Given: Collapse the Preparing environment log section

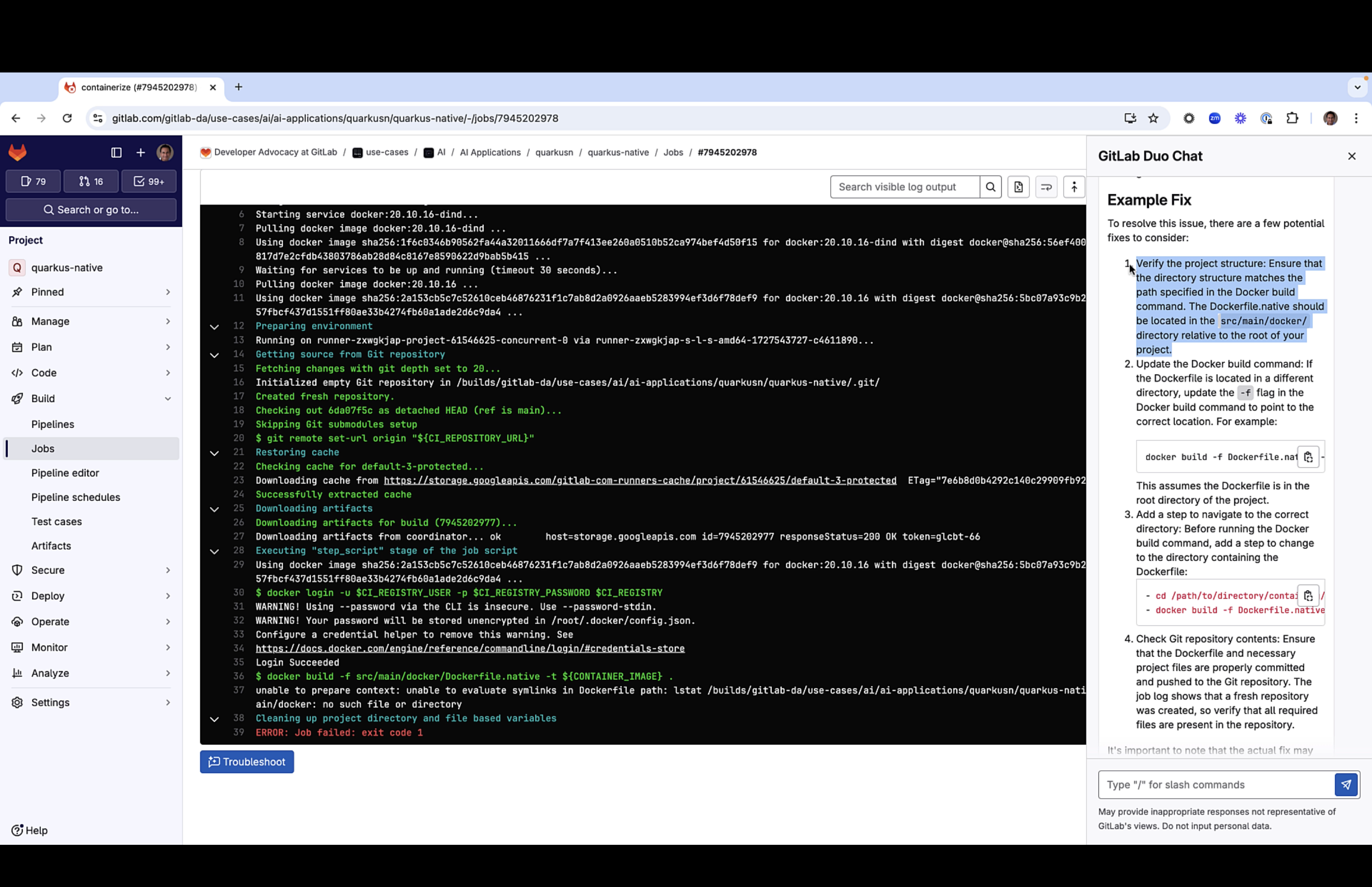Looking at the screenshot, I should pos(214,327).
